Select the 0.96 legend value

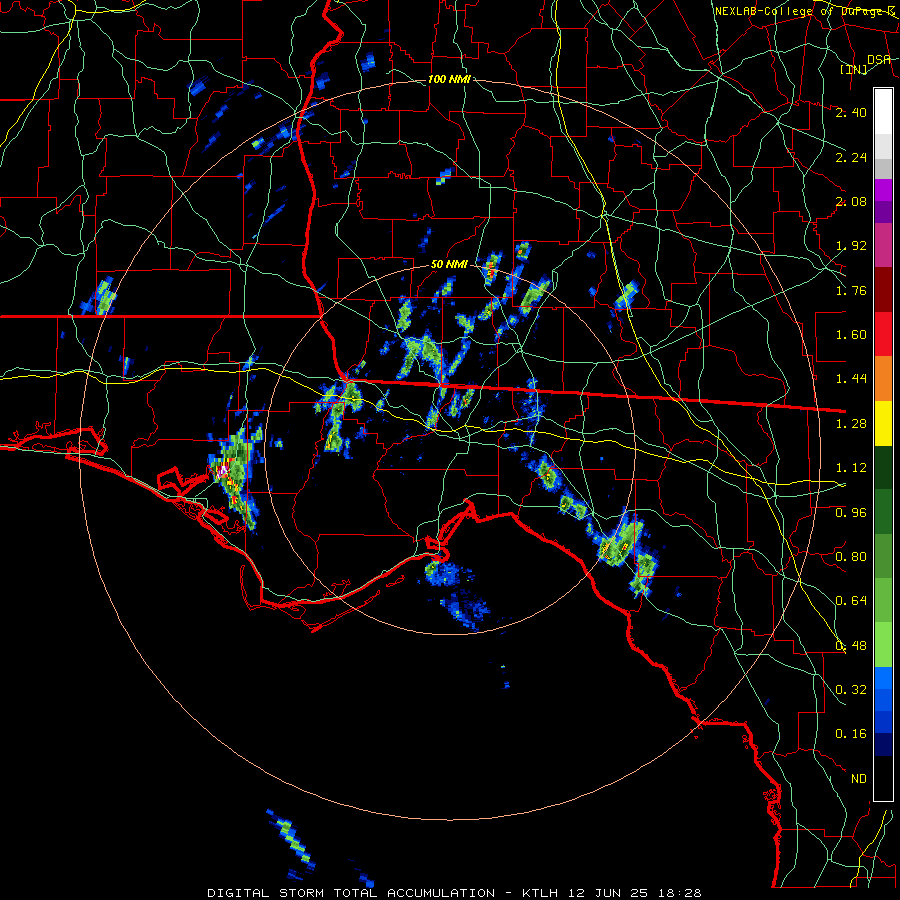click(x=851, y=513)
